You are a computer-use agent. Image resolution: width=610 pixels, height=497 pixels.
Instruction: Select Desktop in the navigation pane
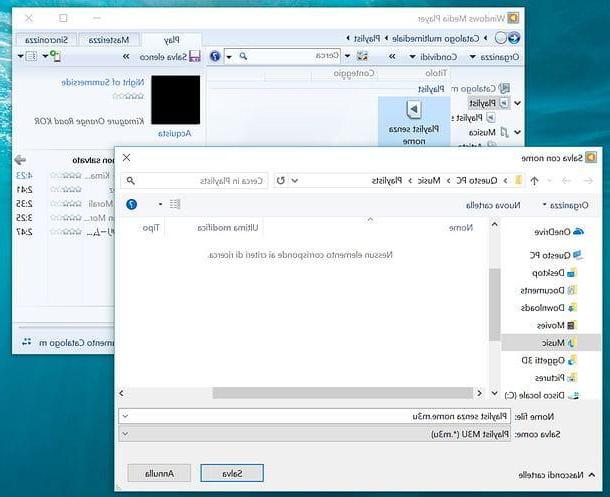(x=554, y=273)
